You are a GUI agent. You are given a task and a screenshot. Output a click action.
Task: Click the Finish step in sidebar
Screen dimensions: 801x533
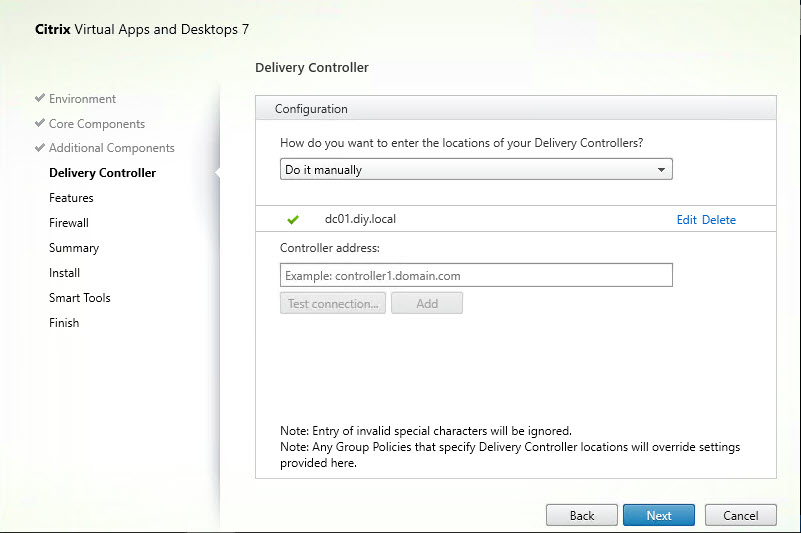tap(64, 323)
